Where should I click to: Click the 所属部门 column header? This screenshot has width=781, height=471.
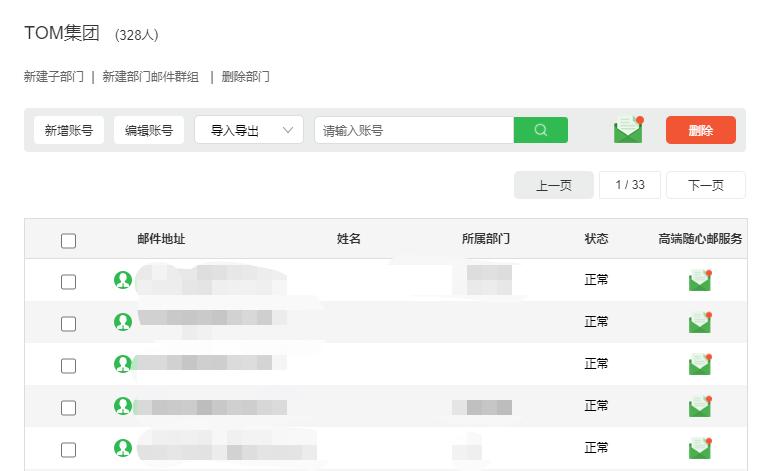pyautogui.click(x=486, y=239)
